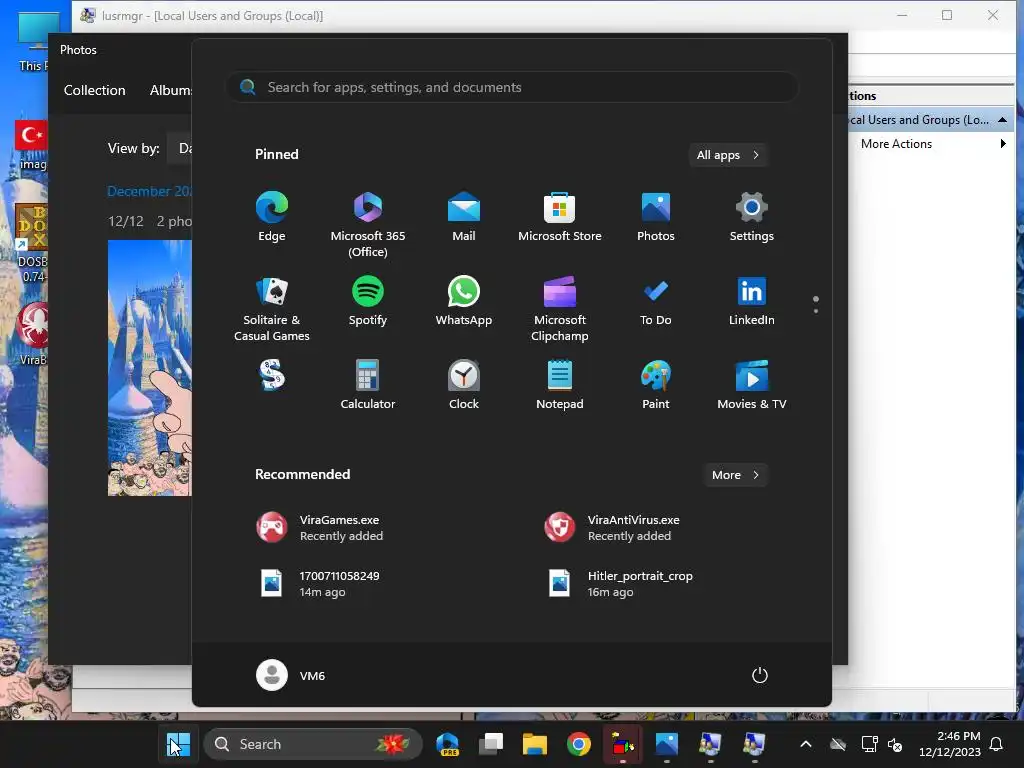Open castle photo thumbnail in Photos
This screenshot has height=768, width=1024.
[150, 368]
